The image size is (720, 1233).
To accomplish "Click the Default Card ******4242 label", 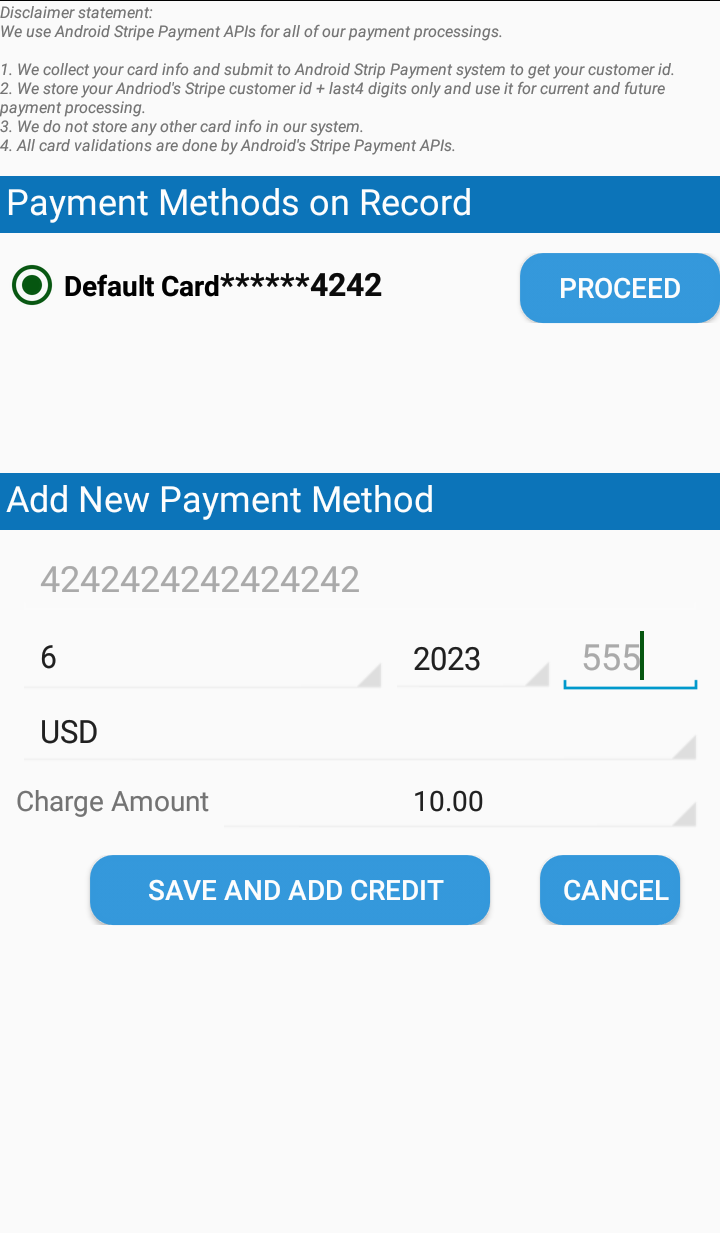I will 222,287.
